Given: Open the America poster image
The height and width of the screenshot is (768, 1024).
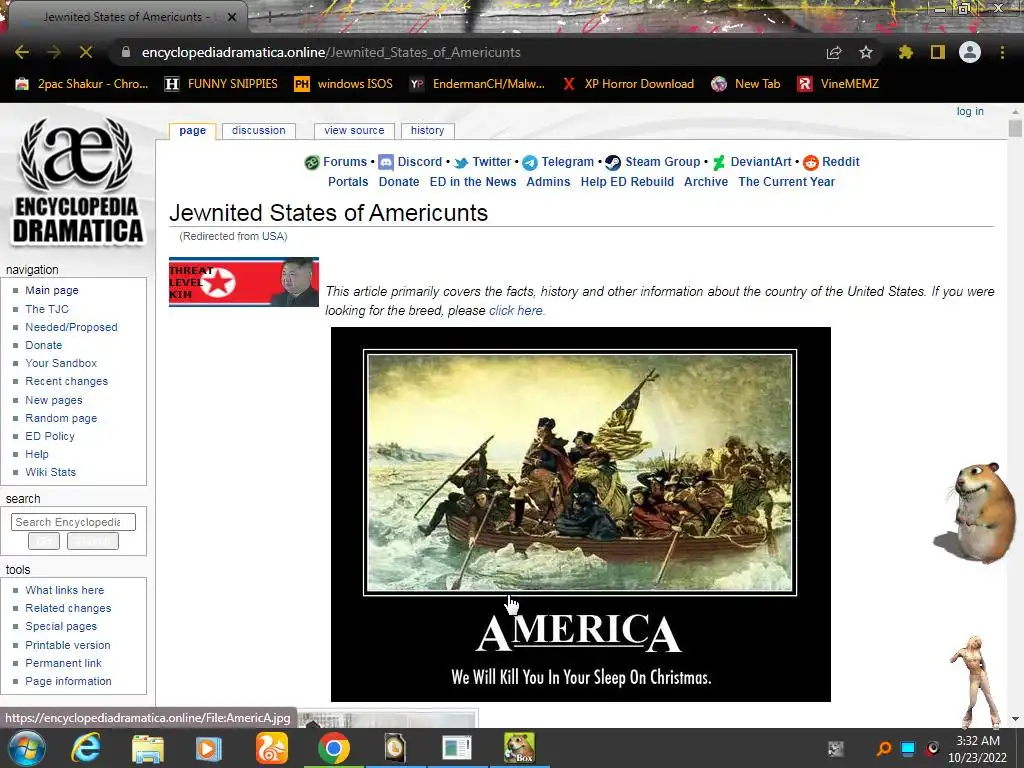Looking at the screenshot, I should (x=581, y=515).
